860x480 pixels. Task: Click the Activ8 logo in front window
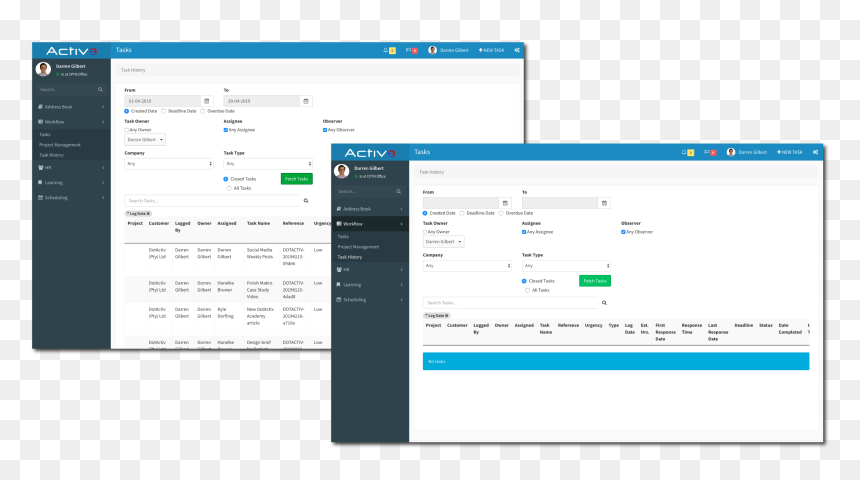coord(370,153)
